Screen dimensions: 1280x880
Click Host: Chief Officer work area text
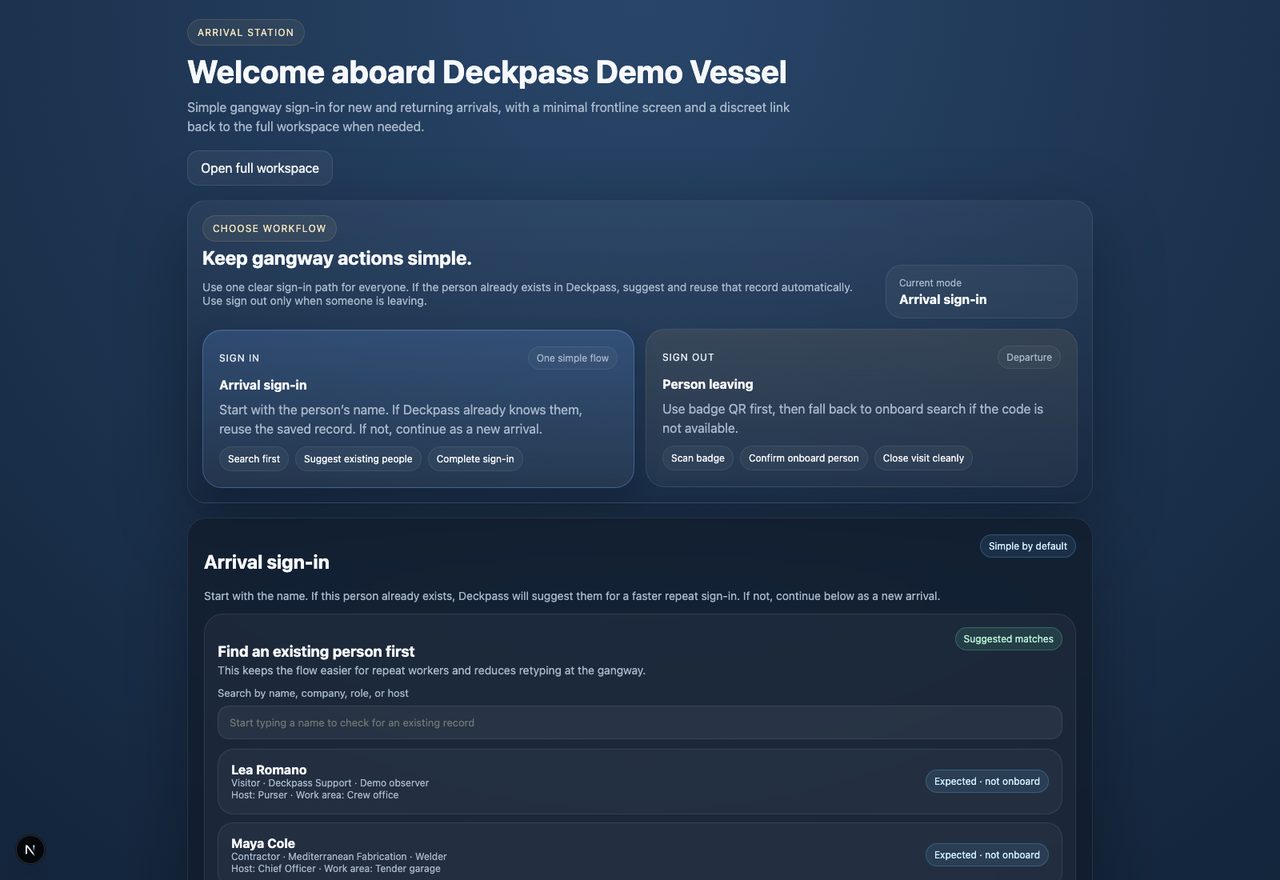pyautogui.click(x=336, y=869)
